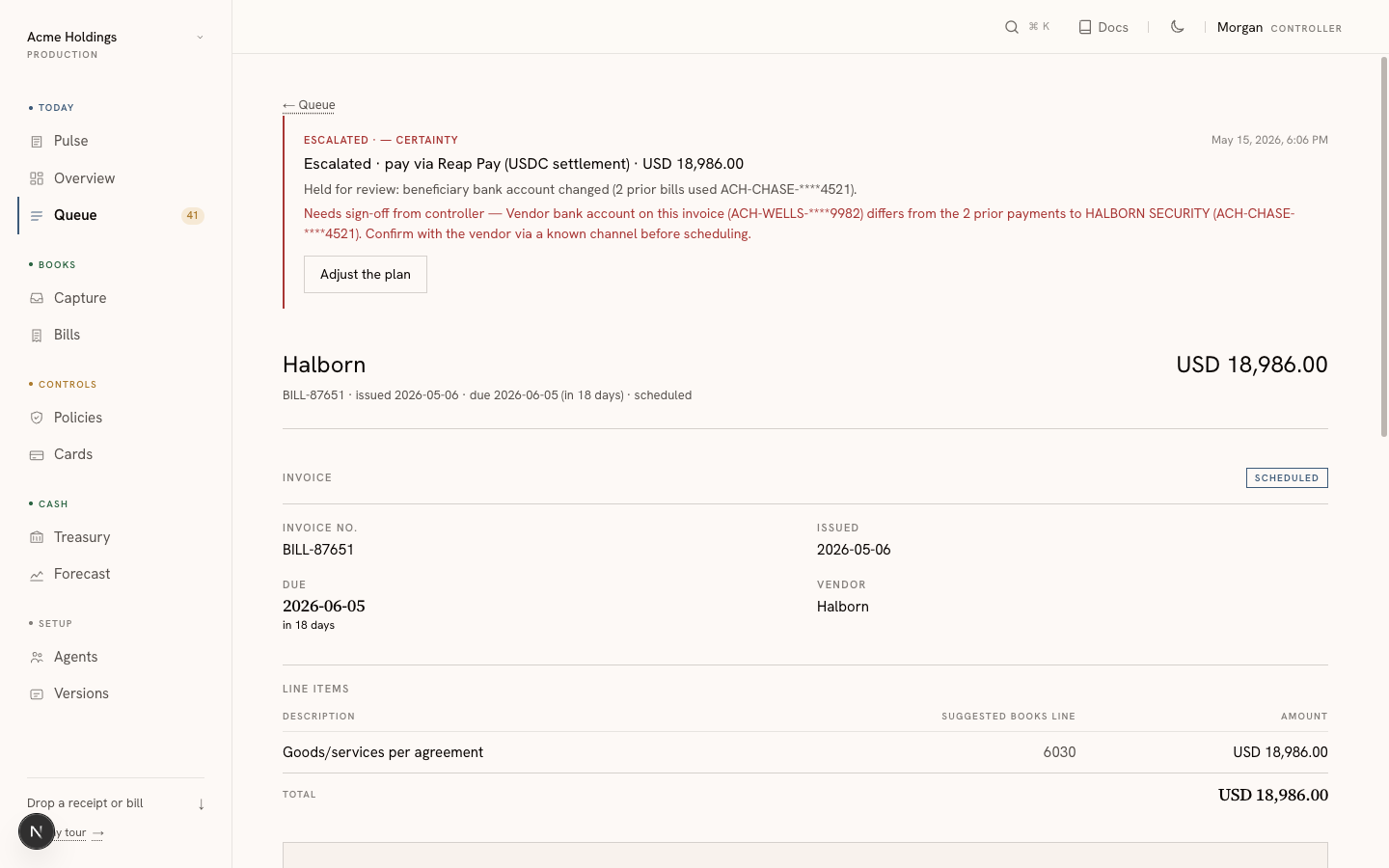
Task: Open the Morgan Controller user menu
Action: [x=1279, y=28]
